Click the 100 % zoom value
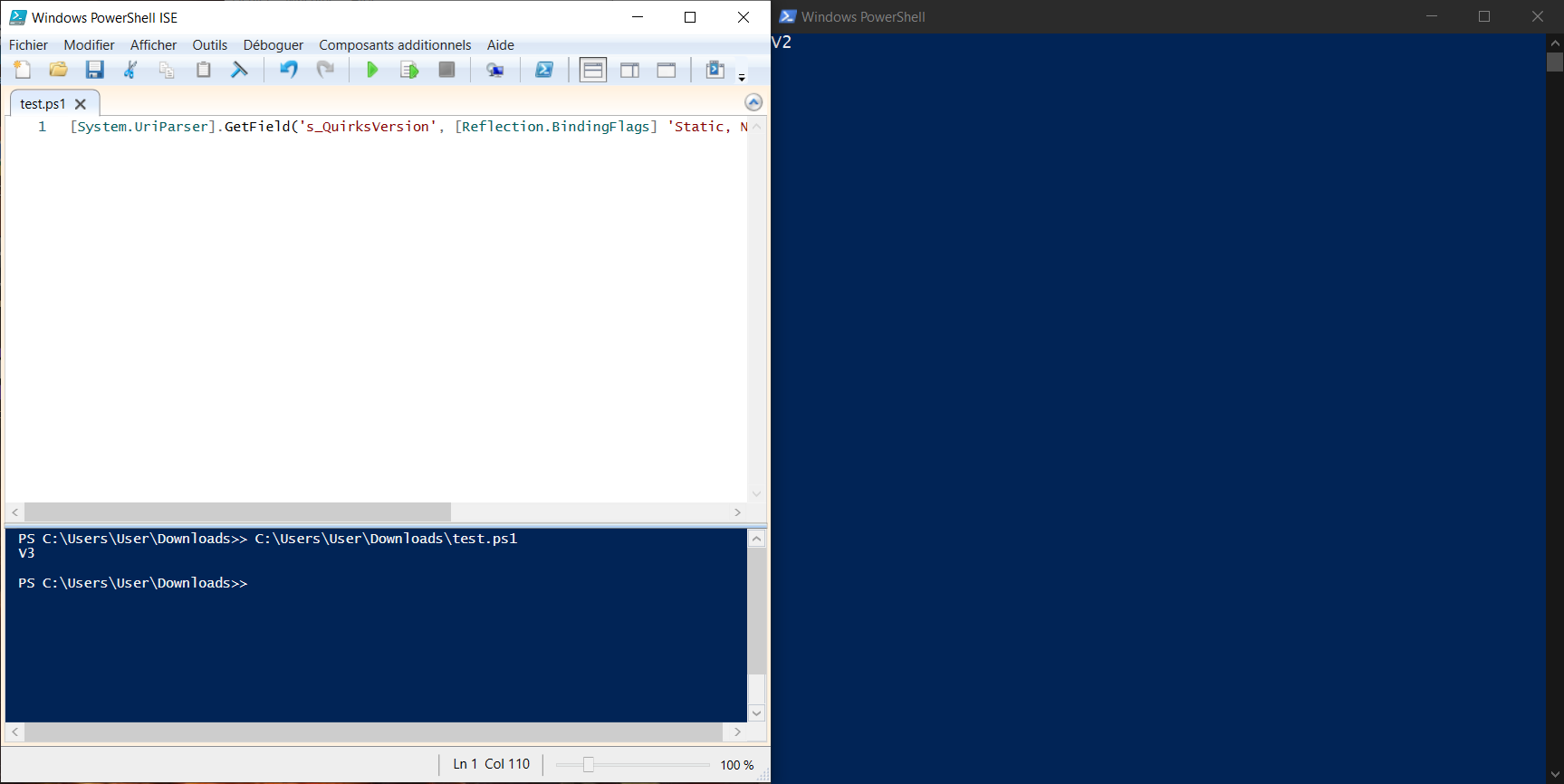This screenshot has height=784, width=1564. [x=737, y=765]
